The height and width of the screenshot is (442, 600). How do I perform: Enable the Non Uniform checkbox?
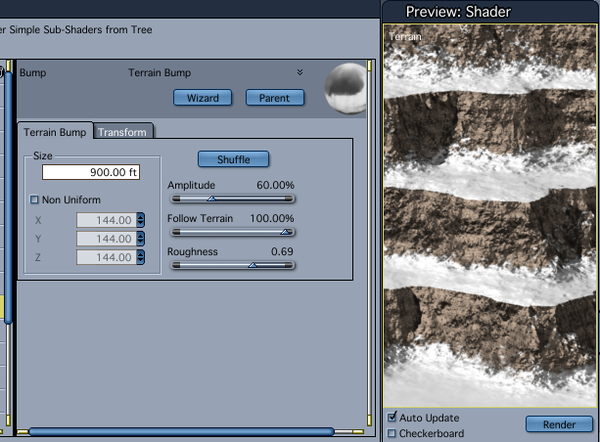[34, 200]
